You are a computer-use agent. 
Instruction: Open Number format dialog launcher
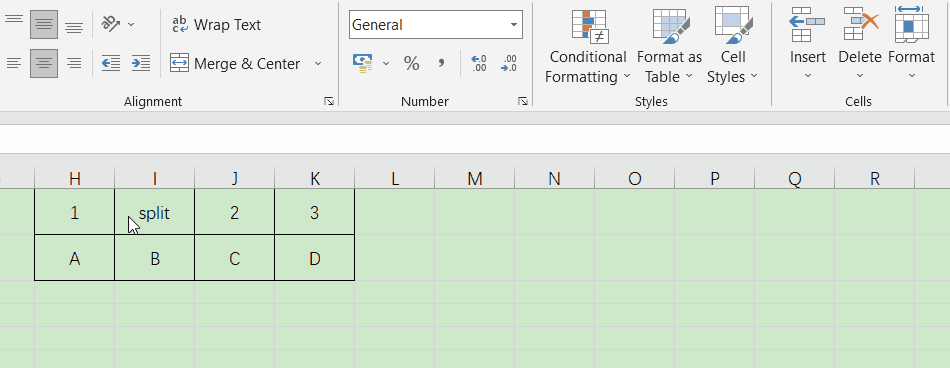click(523, 101)
